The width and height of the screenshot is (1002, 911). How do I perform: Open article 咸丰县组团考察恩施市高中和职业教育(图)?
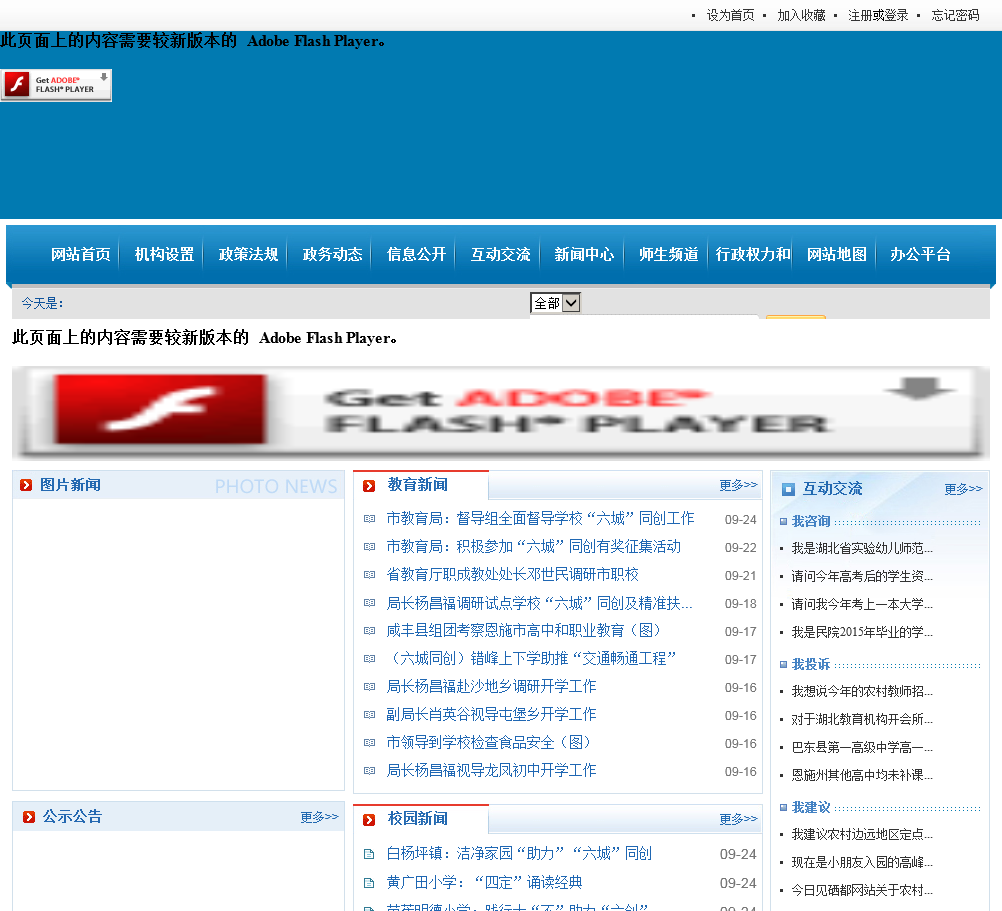coord(523,631)
